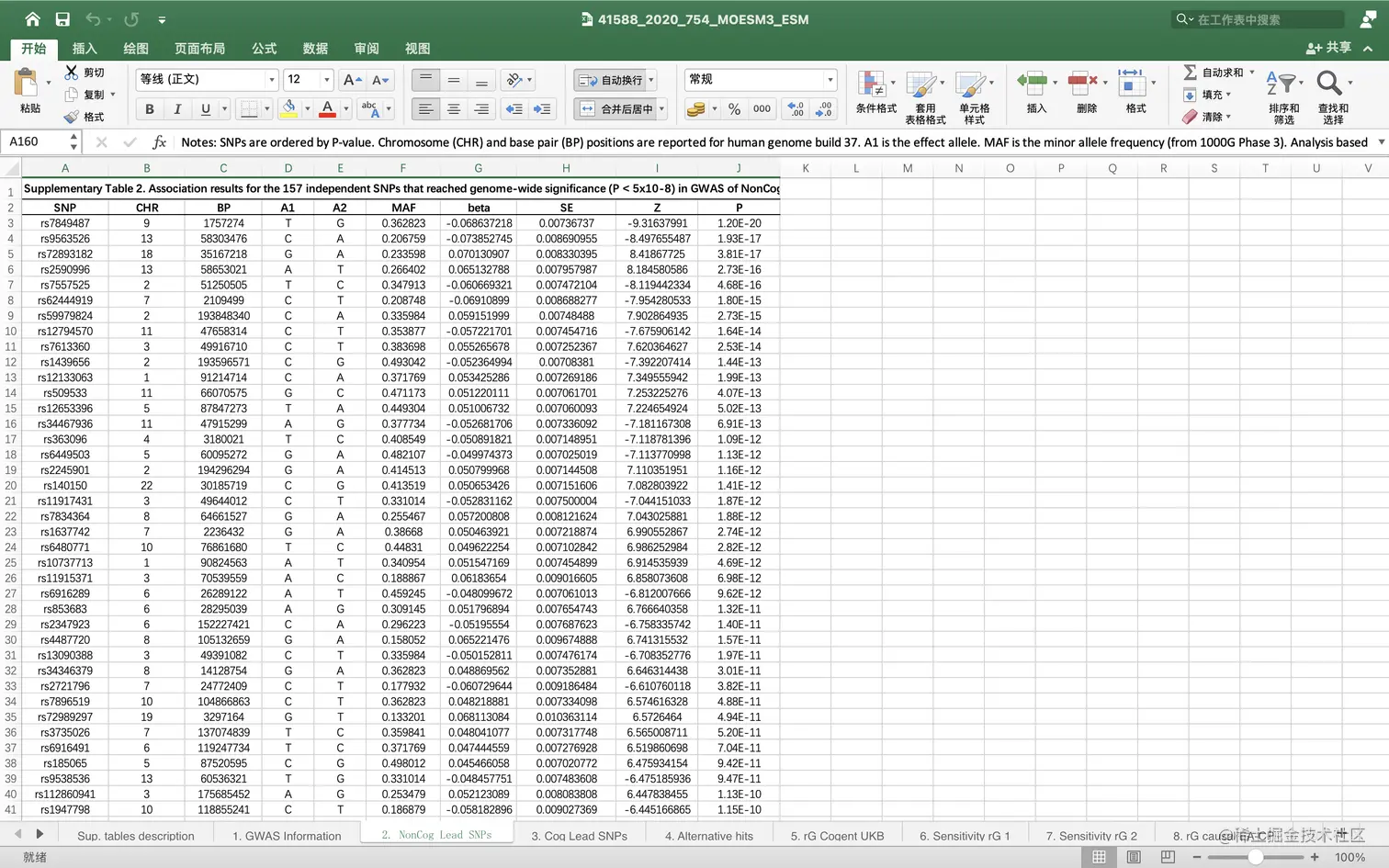This screenshot has width=1389, height=868.
Task: Increase the cell indent
Action: tap(542, 109)
